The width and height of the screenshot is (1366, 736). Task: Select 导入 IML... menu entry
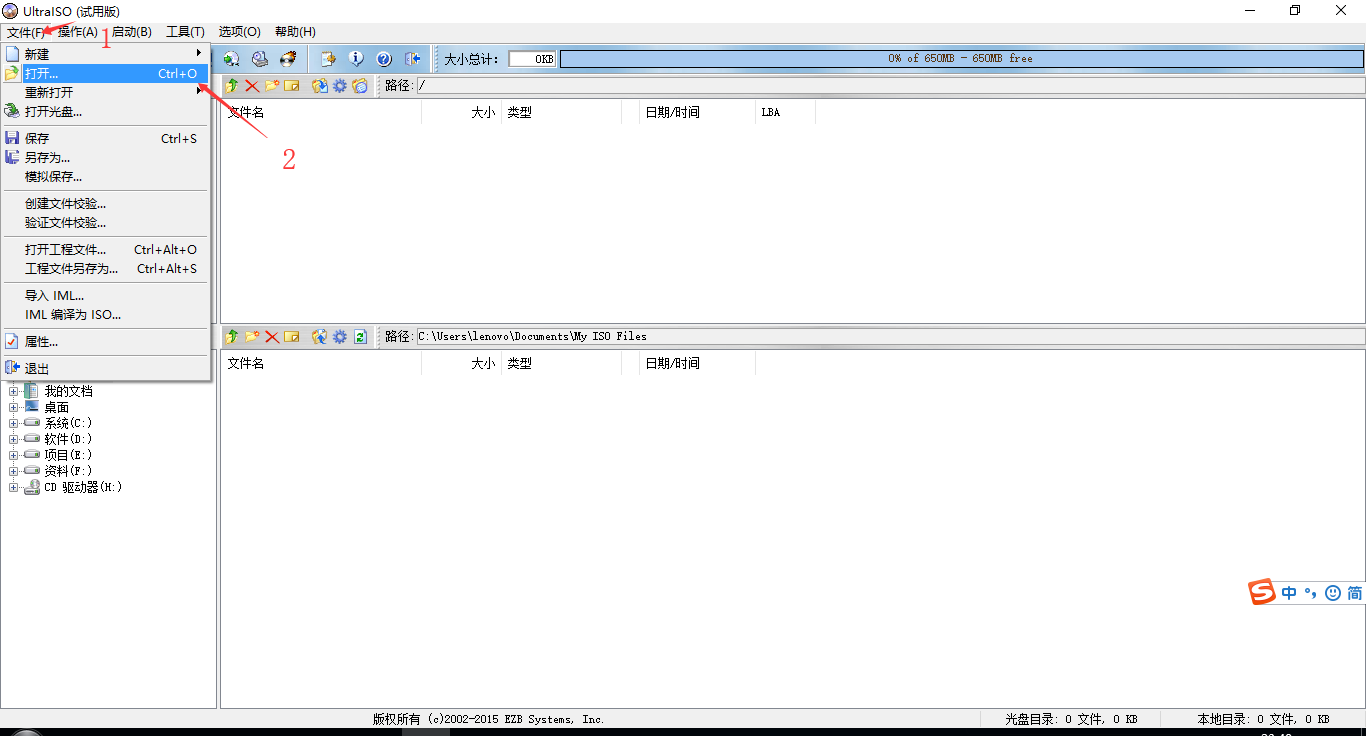pyautogui.click(x=105, y=295)
